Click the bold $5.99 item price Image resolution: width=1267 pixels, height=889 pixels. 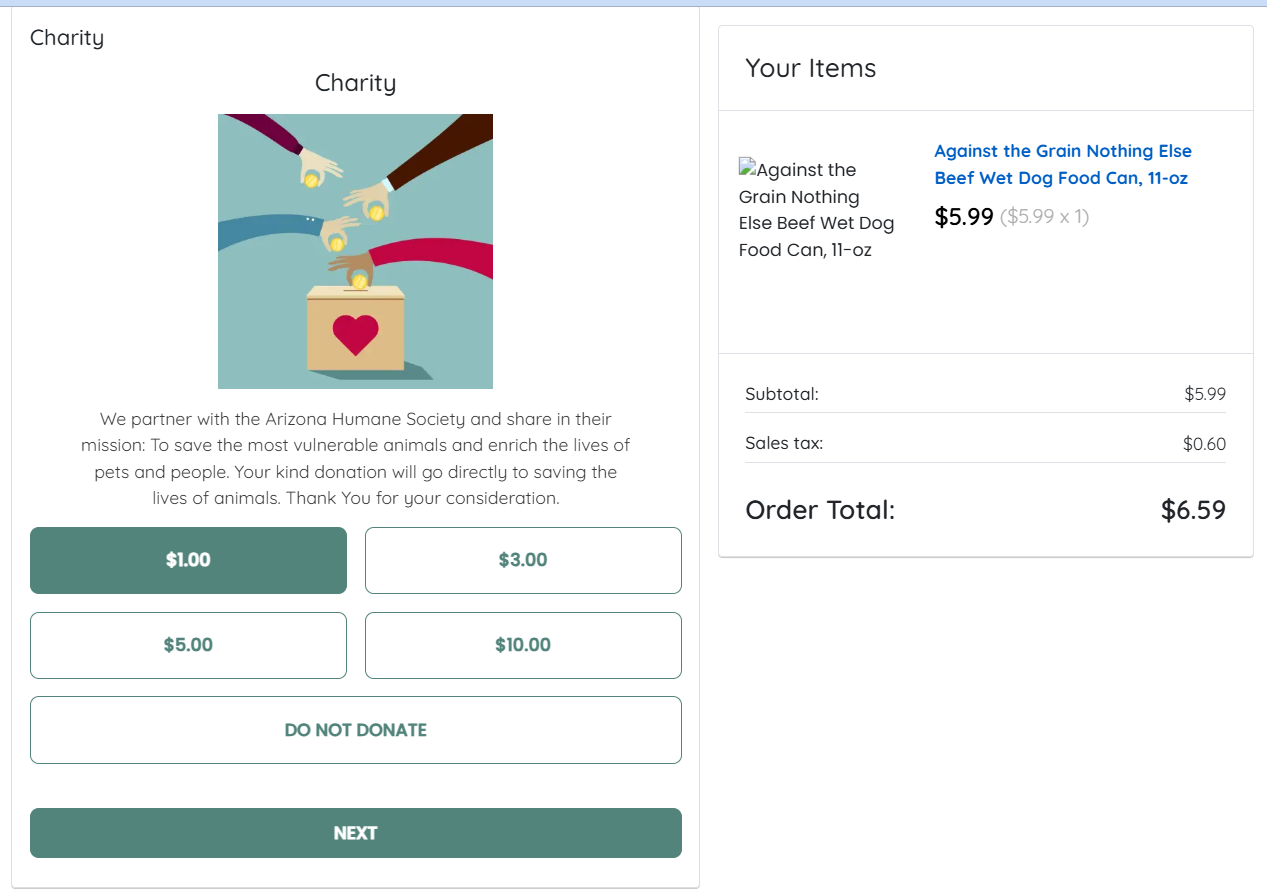(964, 217)
